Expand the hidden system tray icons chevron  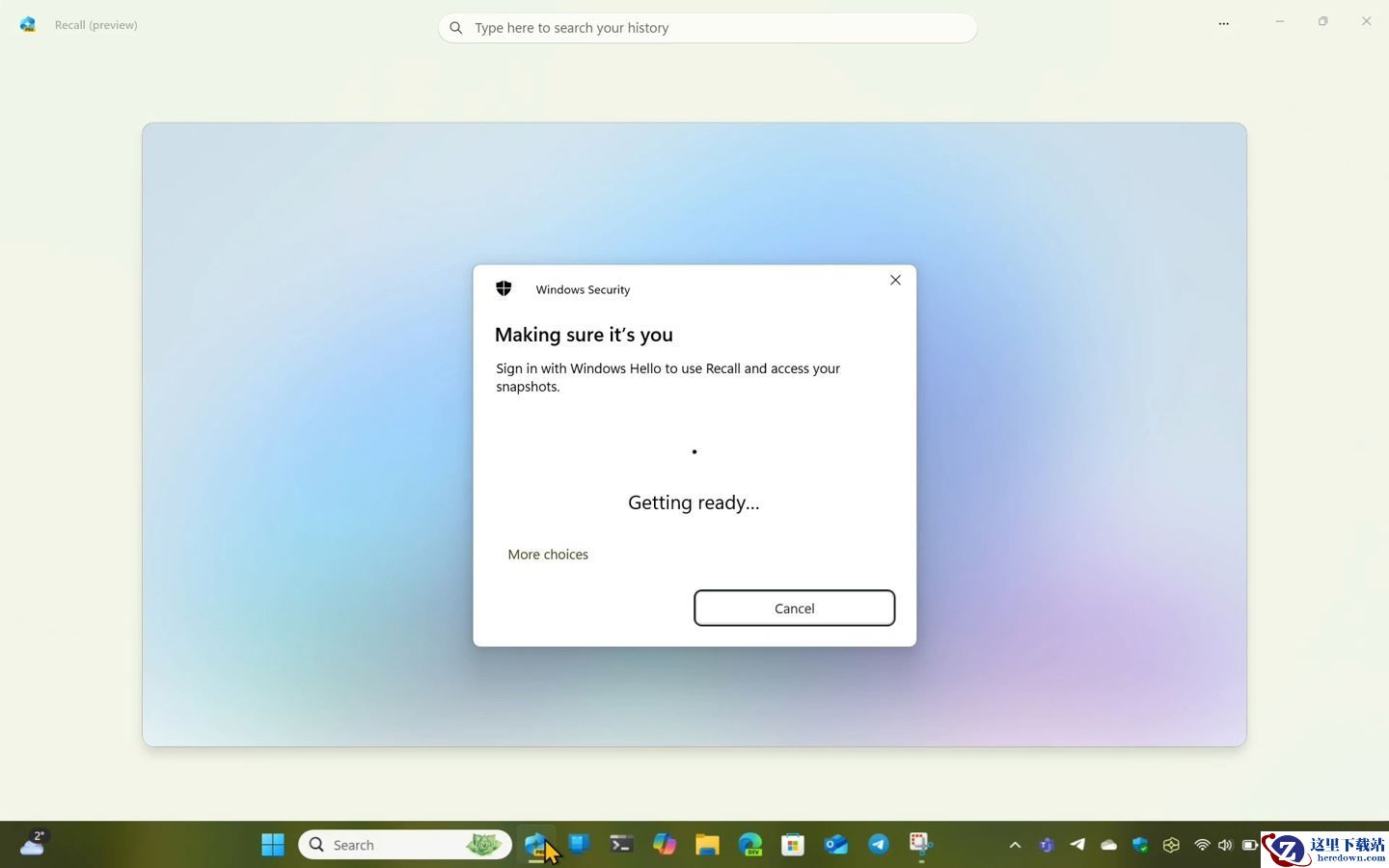pyautogui.click(x=1015, y=845)
